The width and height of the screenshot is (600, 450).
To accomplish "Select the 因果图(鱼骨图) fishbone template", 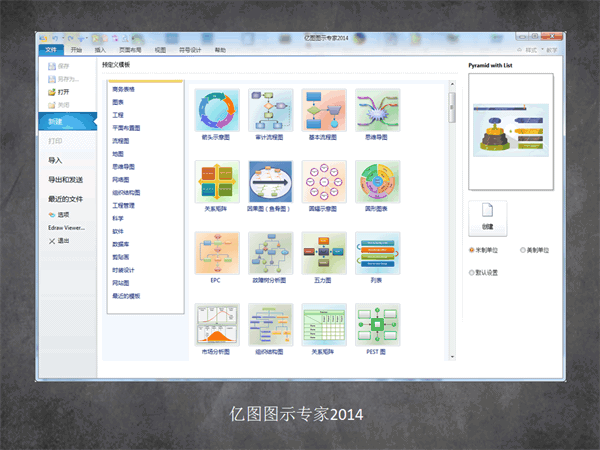I will point(270,182).
